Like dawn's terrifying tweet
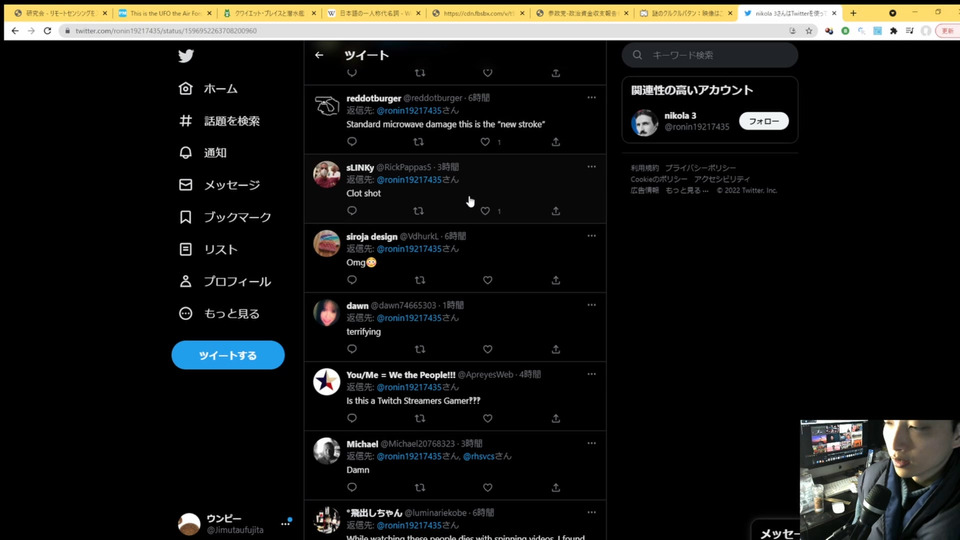The height and width of the screenshot is (540, 960). pyautogui.click(x=487, y=349)
